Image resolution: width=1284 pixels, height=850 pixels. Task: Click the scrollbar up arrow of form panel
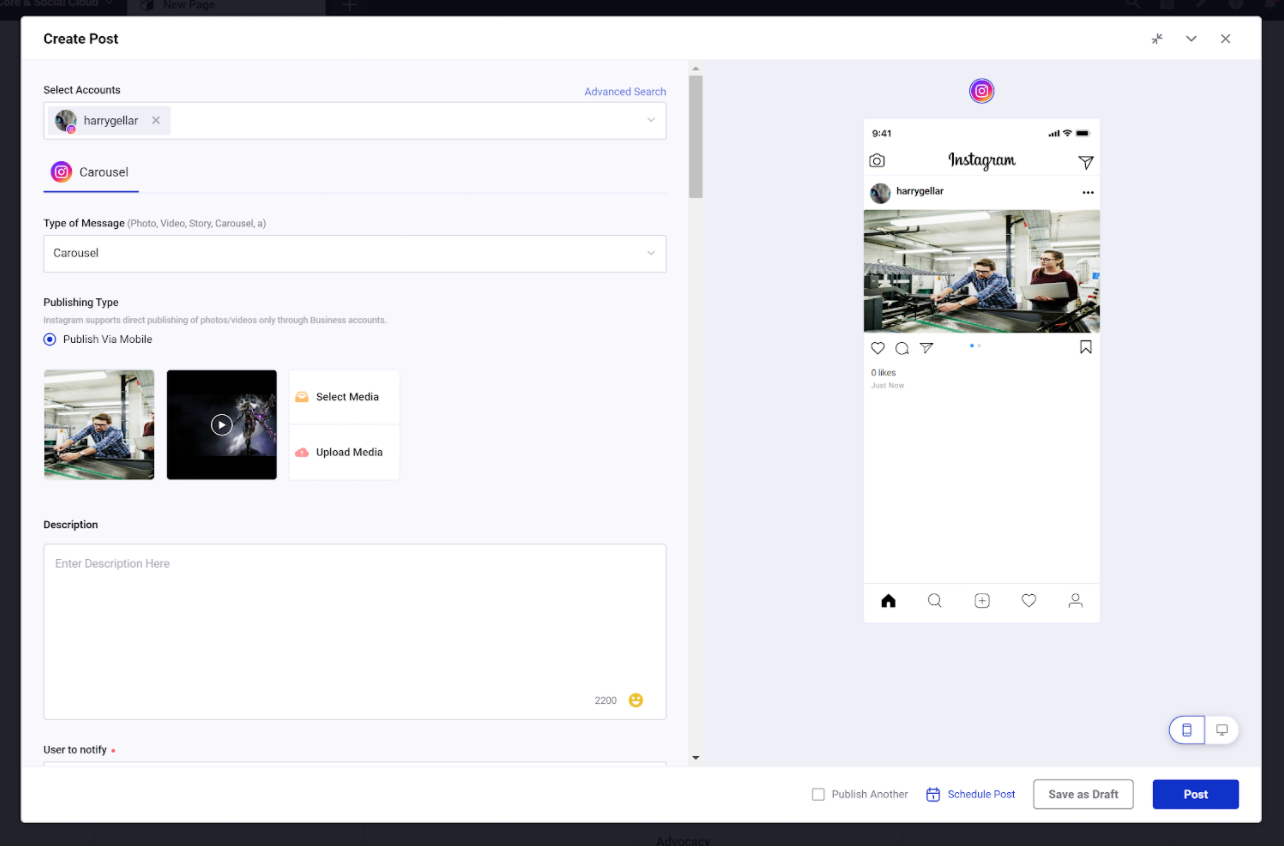[x=696, y=70]
